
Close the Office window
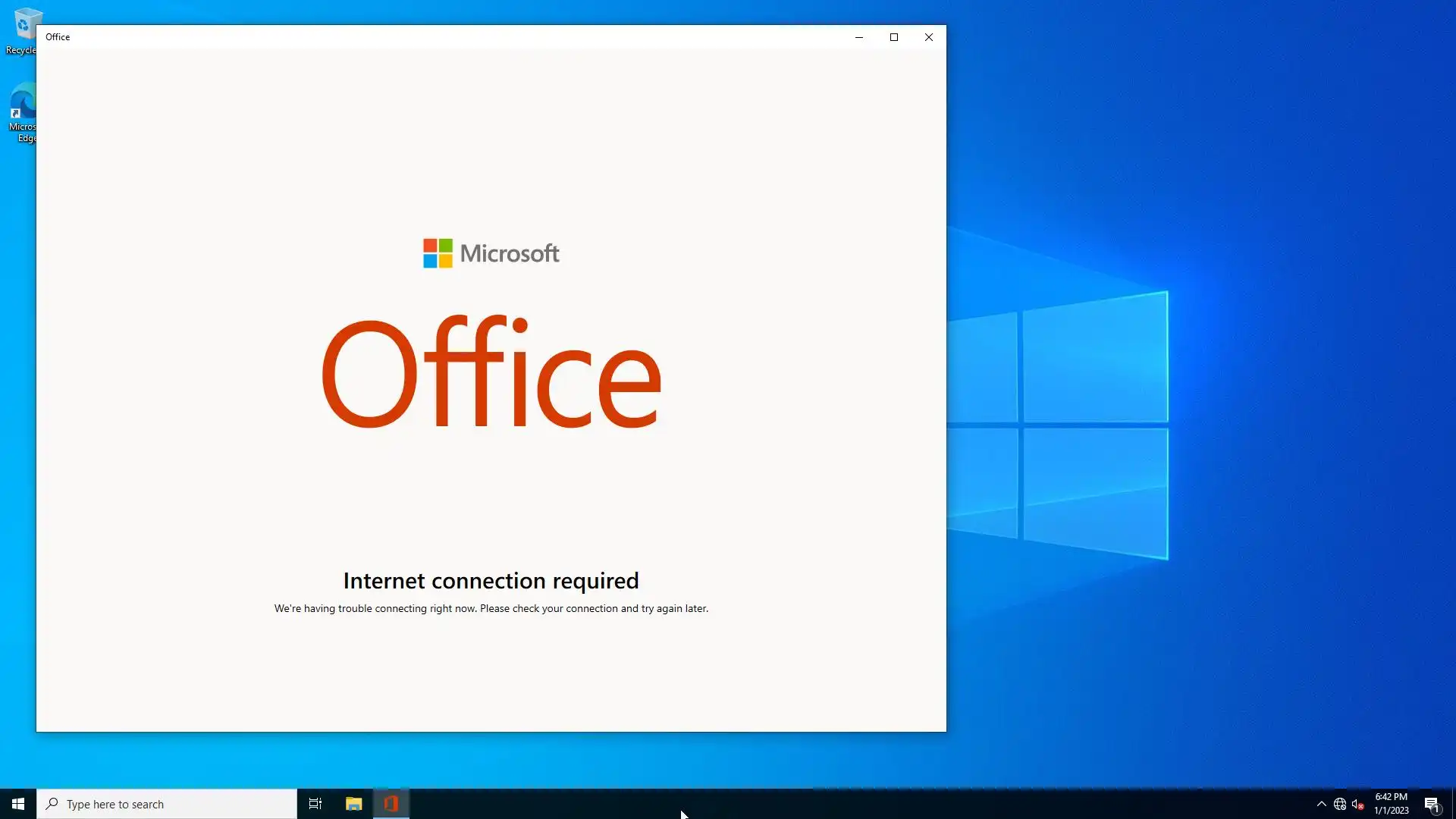929,37
